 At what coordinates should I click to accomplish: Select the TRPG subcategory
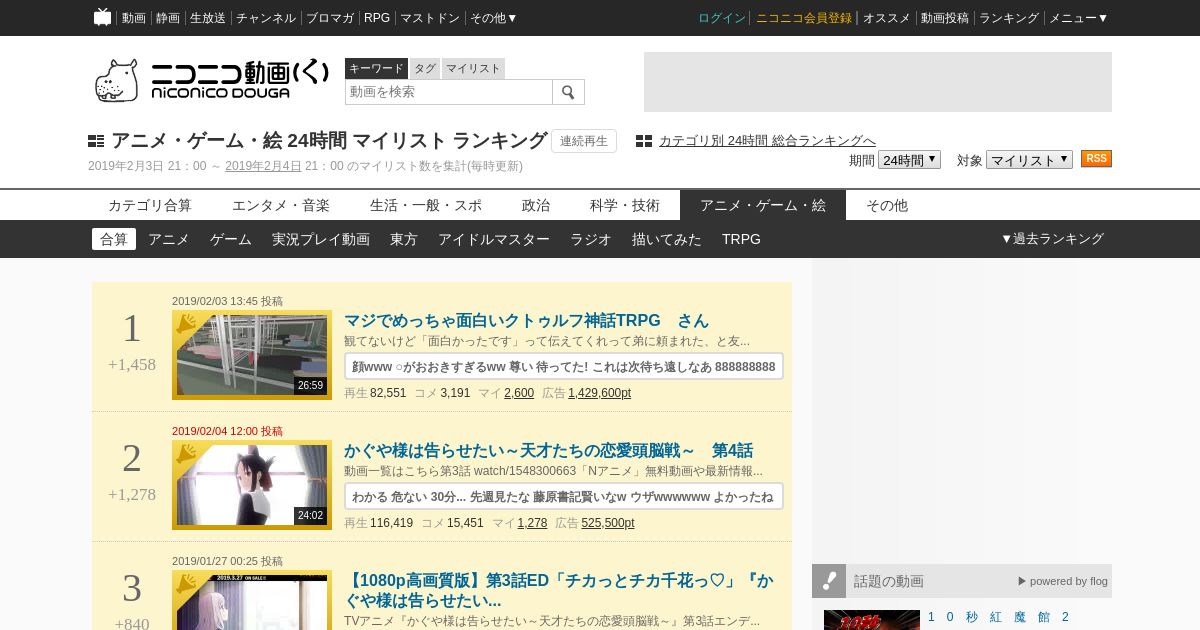pos(741,239)
